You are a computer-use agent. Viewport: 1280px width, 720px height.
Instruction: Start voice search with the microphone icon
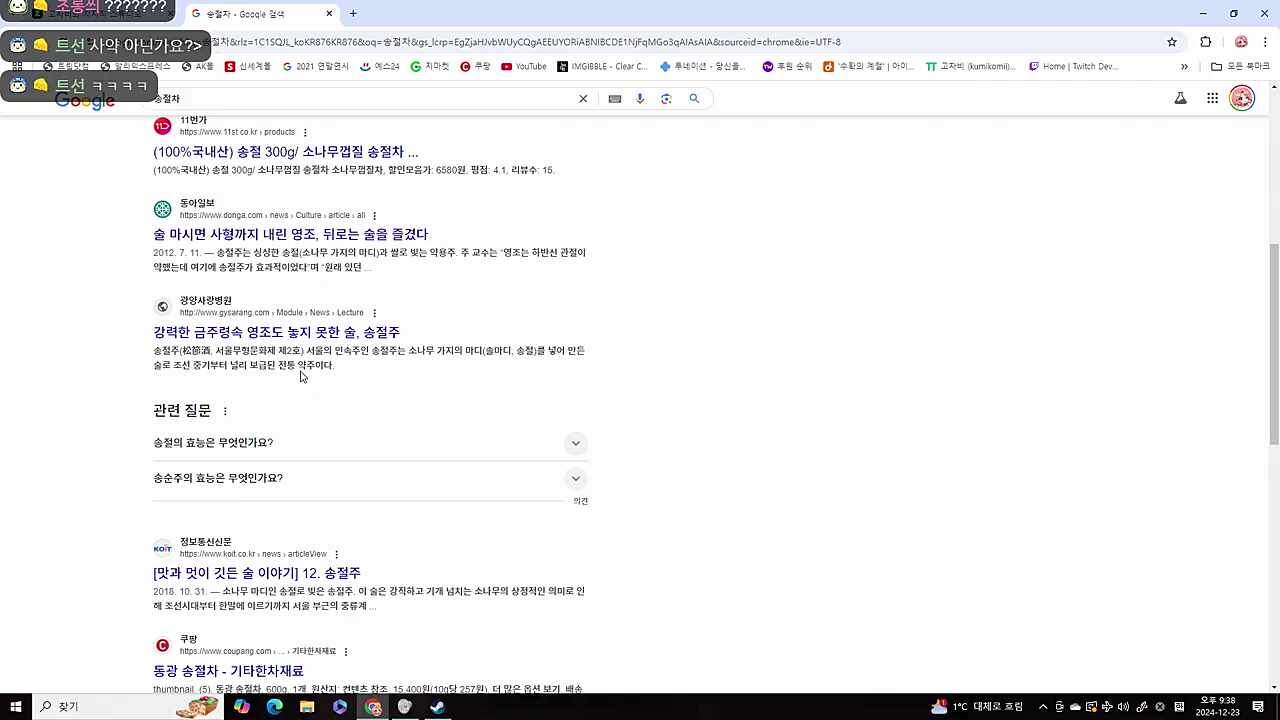(640, 98)
